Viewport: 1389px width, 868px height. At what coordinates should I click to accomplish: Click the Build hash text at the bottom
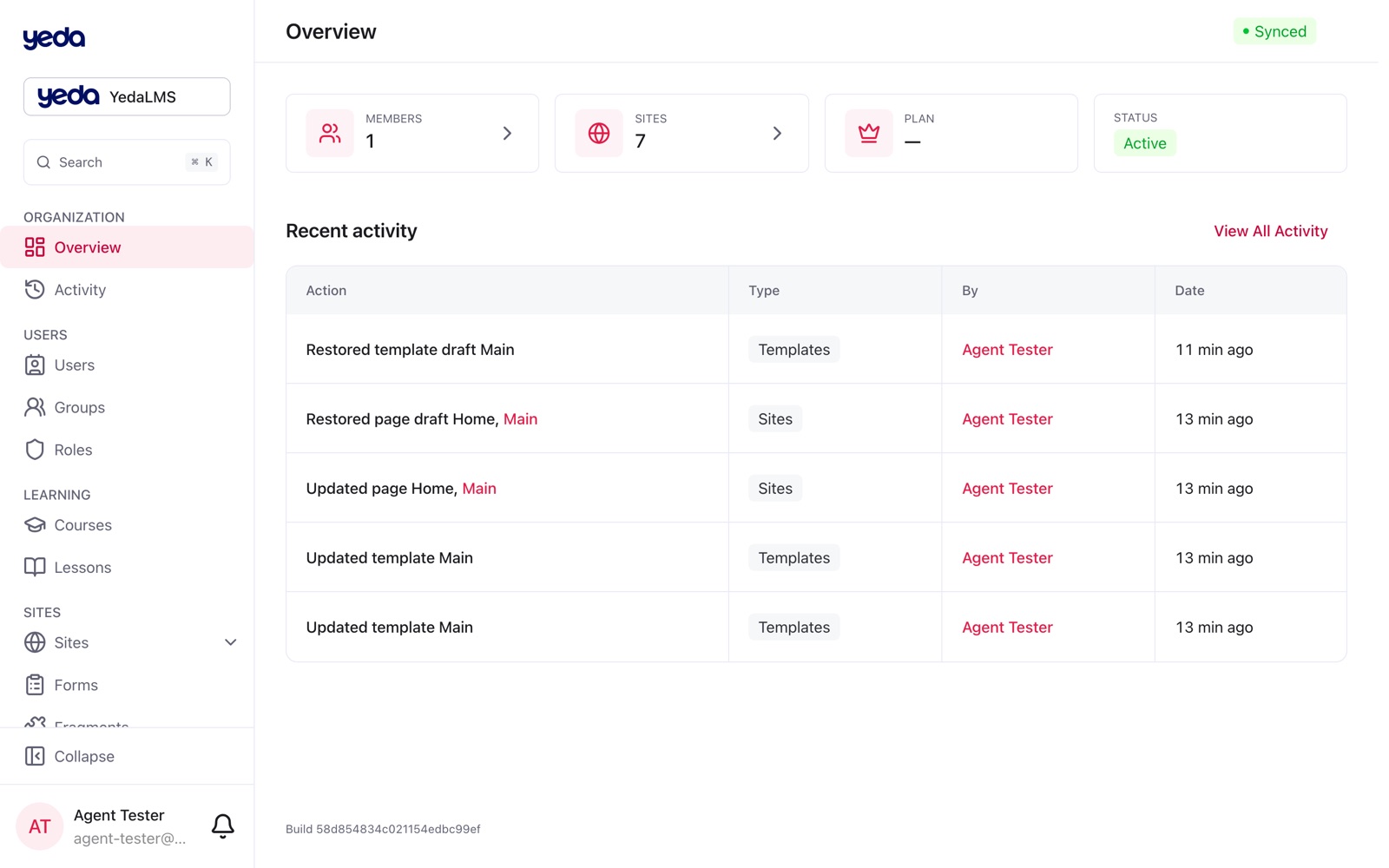[383, 829]
